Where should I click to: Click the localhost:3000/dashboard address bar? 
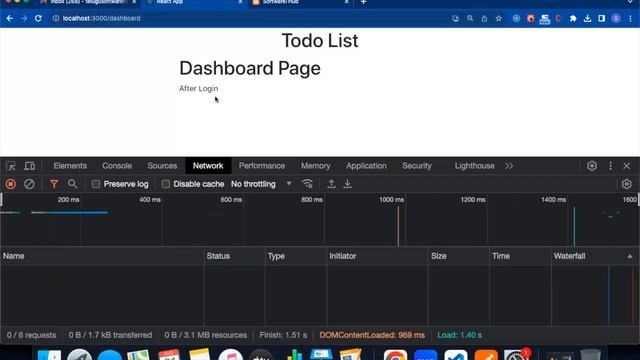[101, 18]
